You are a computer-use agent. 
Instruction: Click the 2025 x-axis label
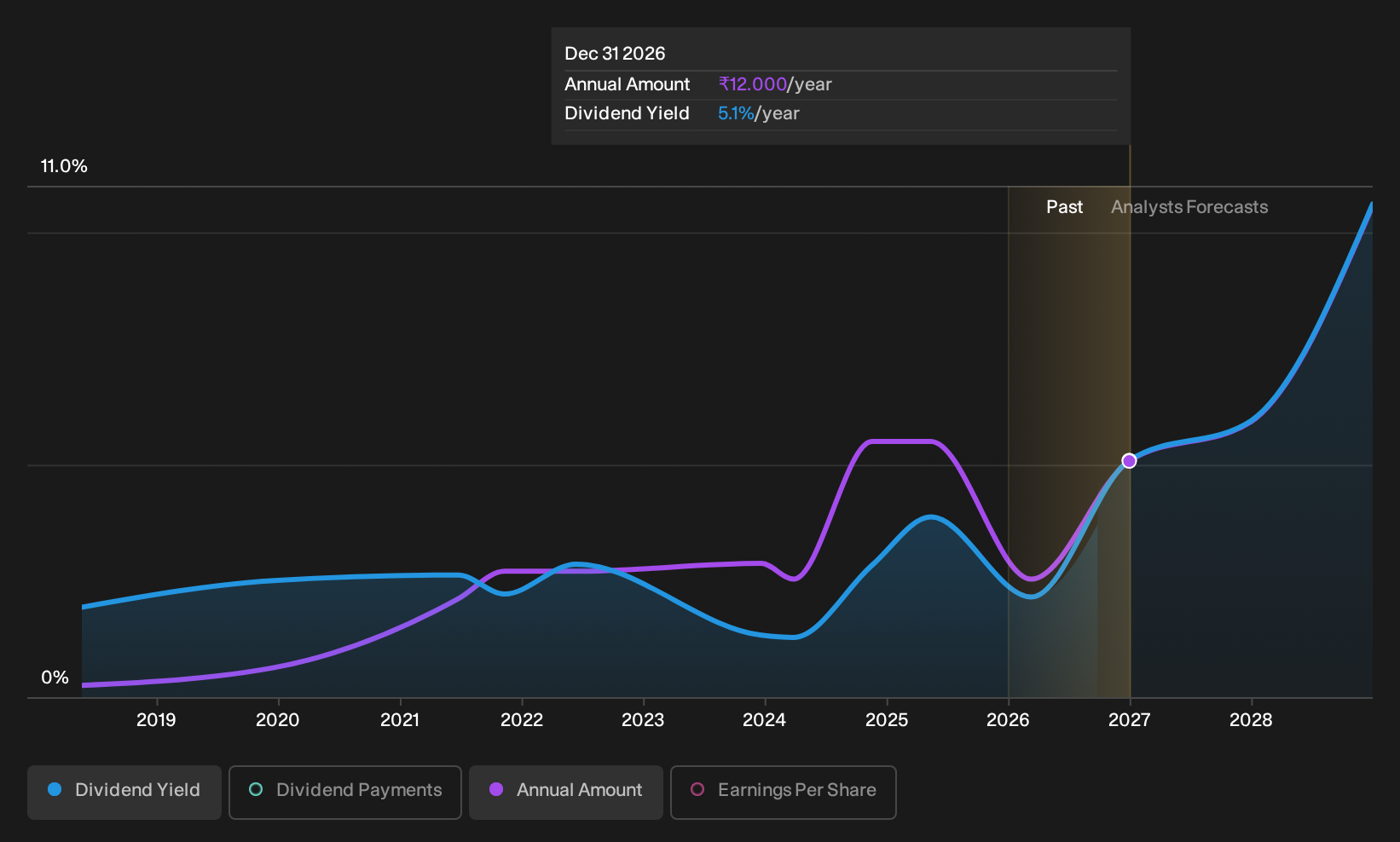pyautogui.click(x=887, y=720)
